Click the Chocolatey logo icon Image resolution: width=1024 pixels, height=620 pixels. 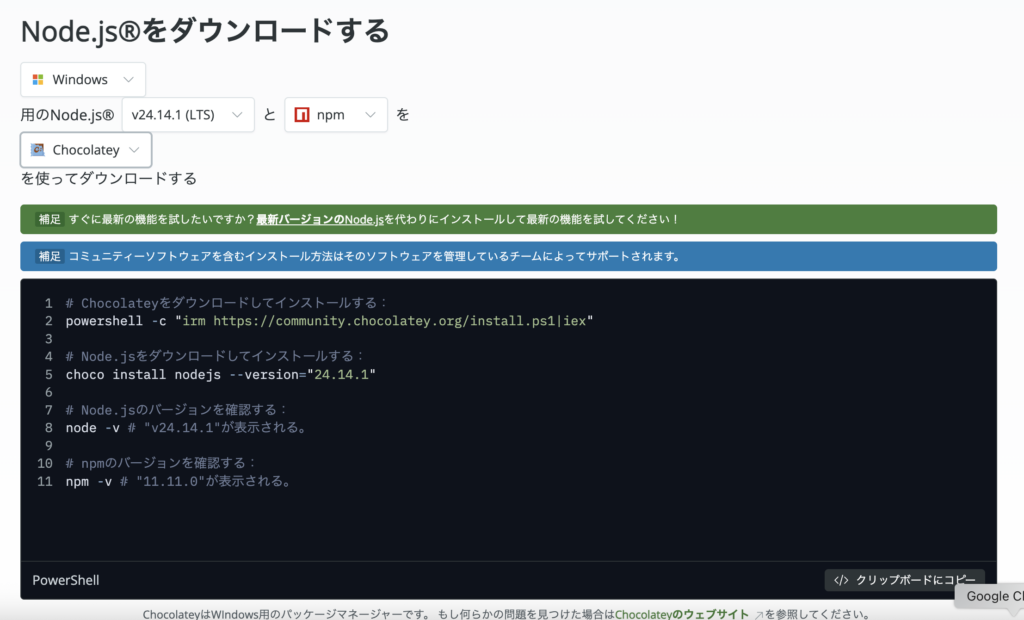(38, 150)
